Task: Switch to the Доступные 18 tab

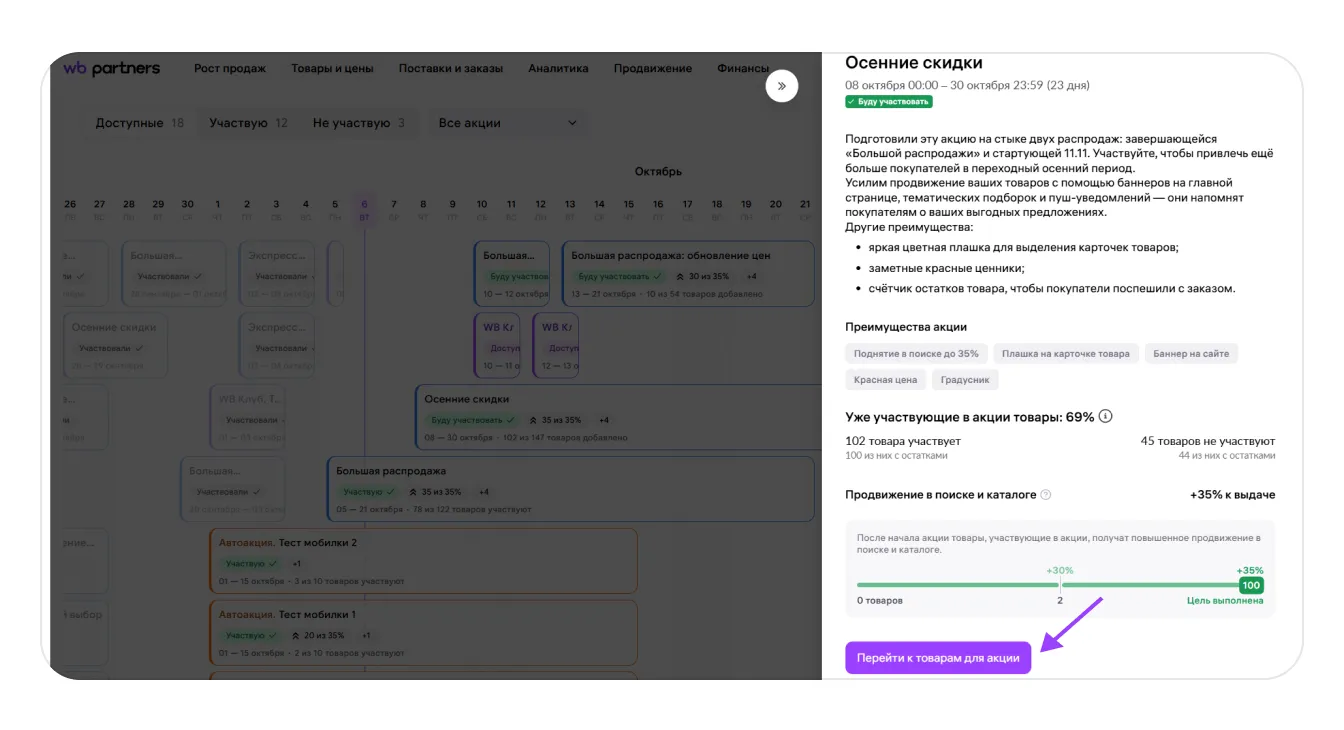Action: (140, 123)
